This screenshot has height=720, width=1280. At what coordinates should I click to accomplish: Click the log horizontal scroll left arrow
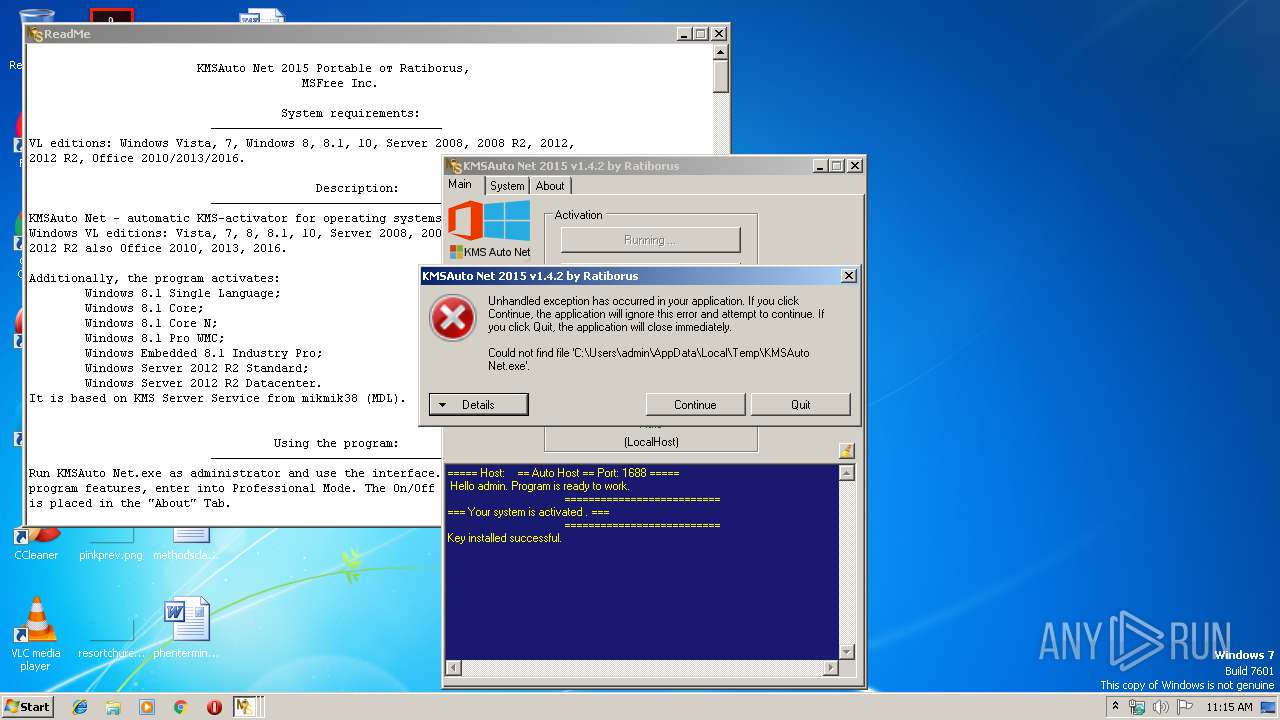tap(453, 667)
